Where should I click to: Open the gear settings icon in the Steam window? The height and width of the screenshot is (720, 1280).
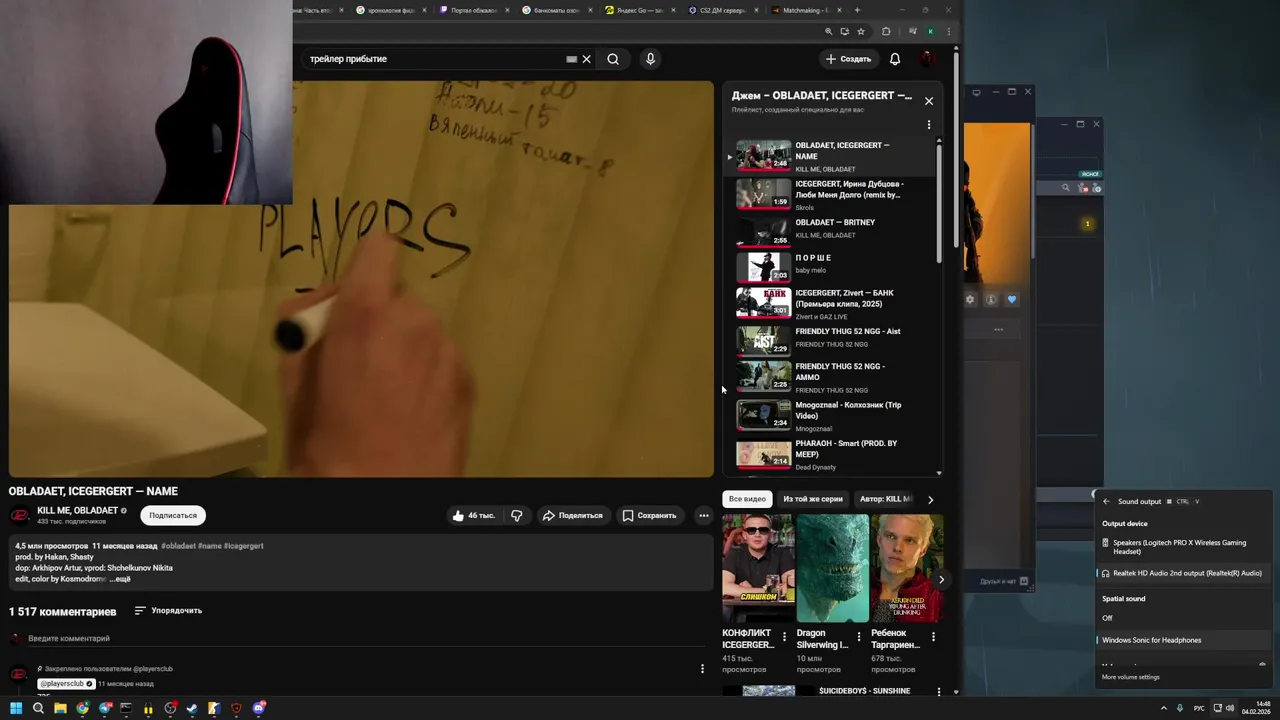[970, 300]
